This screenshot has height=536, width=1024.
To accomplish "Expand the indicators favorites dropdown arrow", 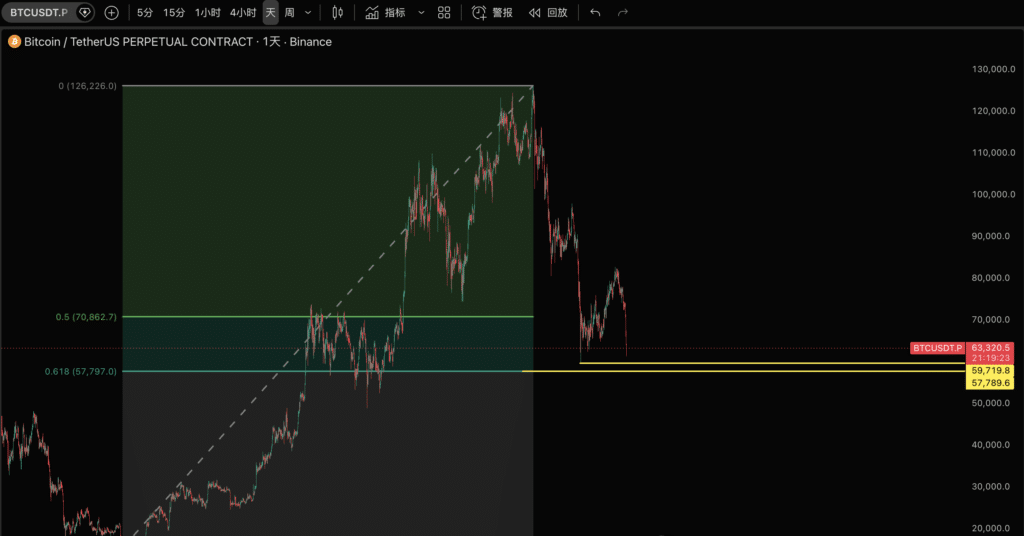I will (421, 12).
